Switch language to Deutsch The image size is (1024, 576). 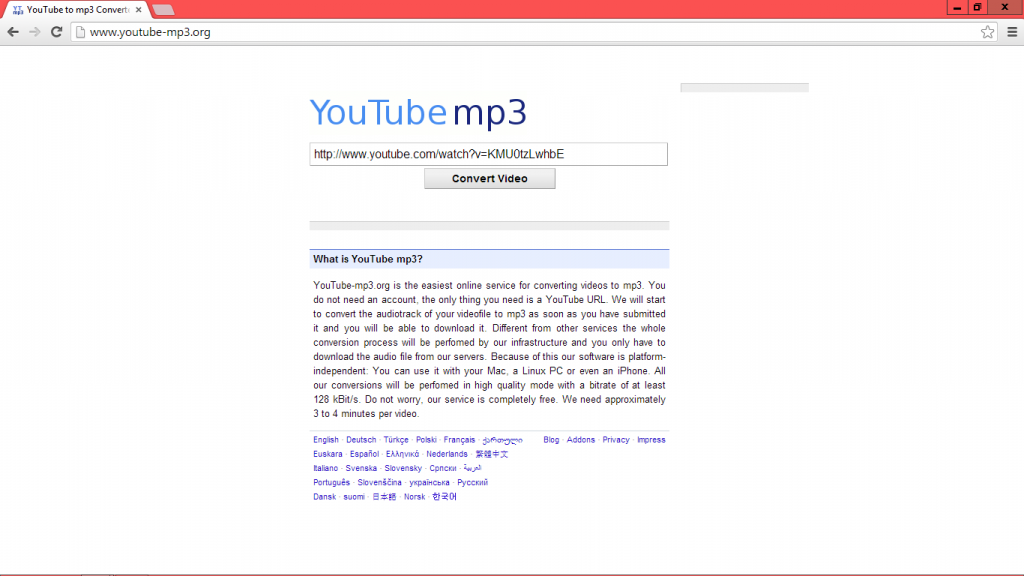[x=361, y=440]
